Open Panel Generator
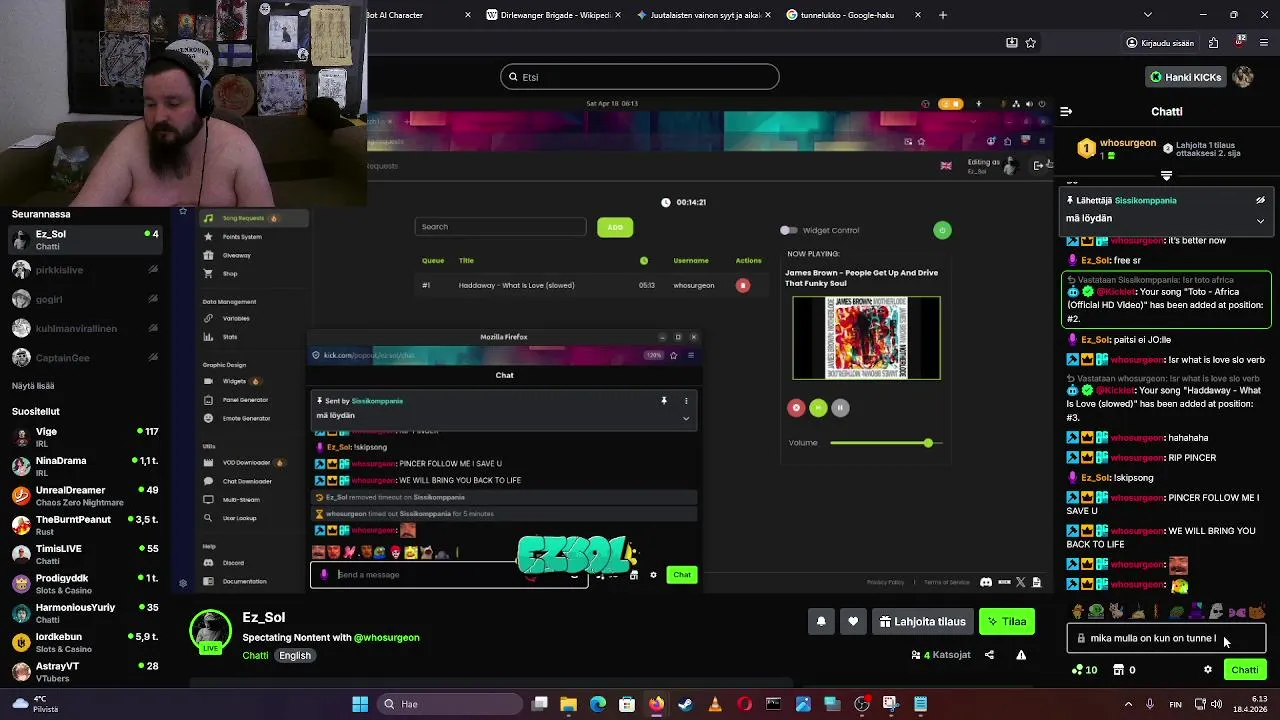Screen dimensions: 1280x720 245,399
